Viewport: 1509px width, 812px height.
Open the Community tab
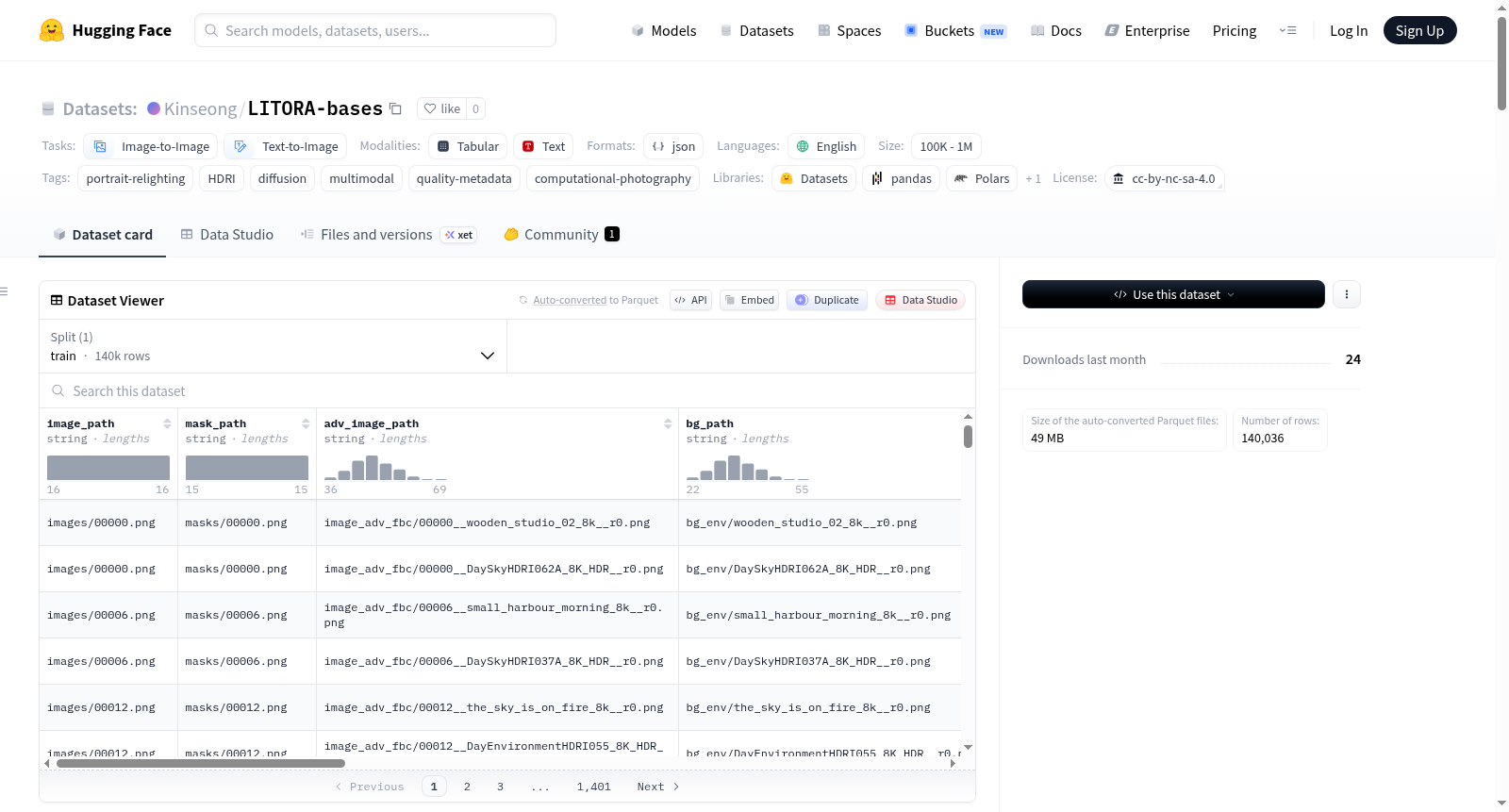tap(561, 235)
